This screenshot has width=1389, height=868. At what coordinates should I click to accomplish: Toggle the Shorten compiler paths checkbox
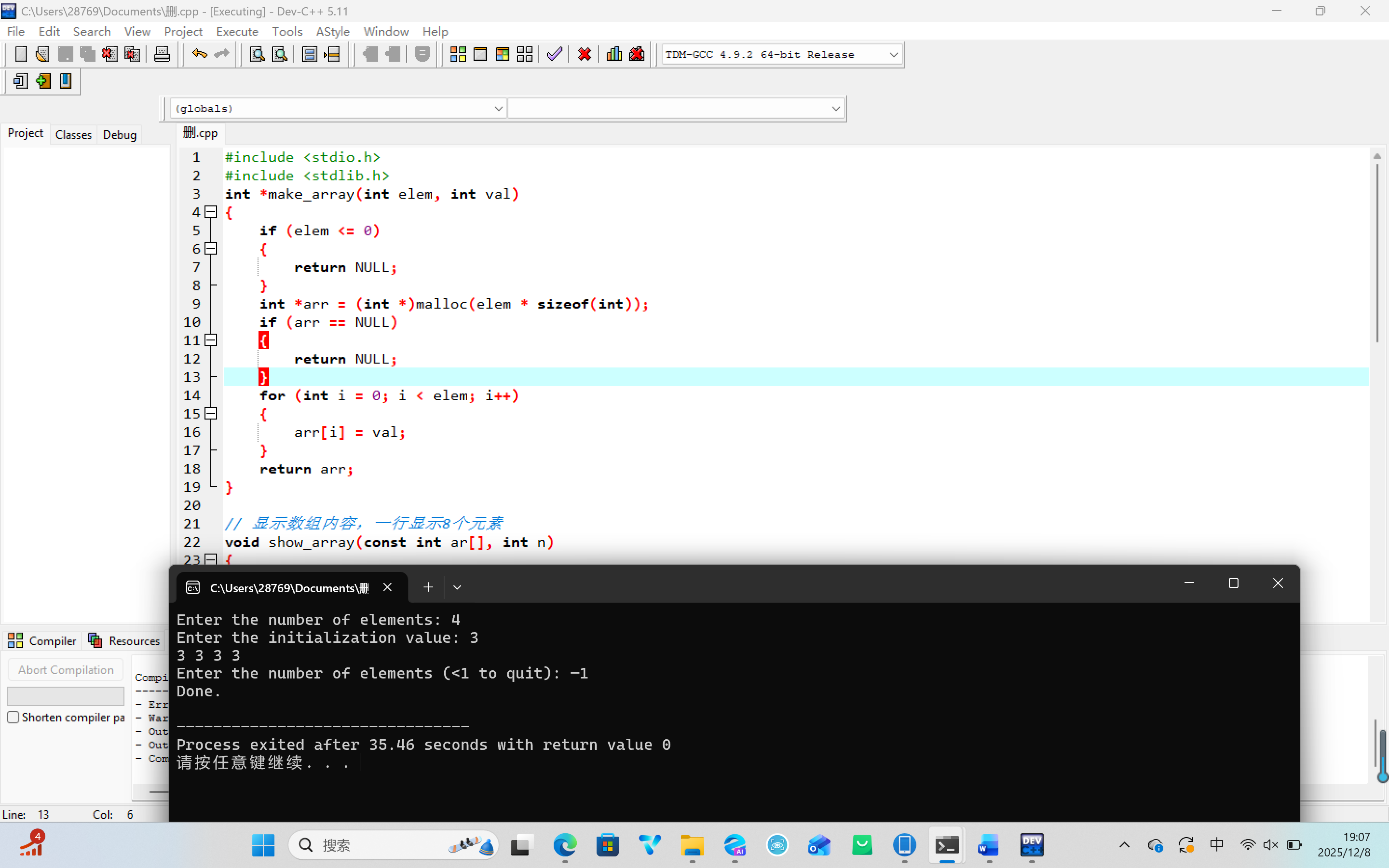[x=13, y=717]
